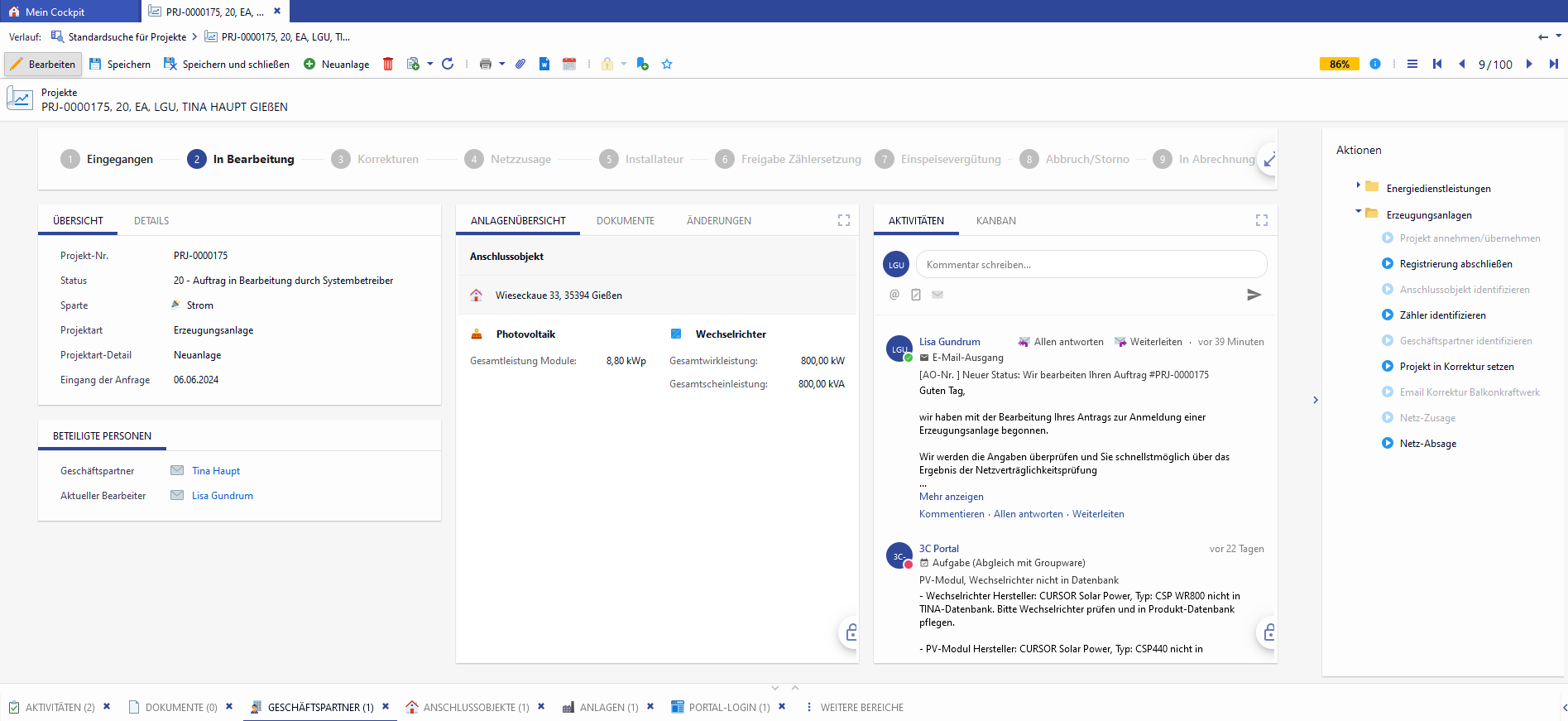
Task: Click the paperclip attachment icon
Action: pos(520,64)
